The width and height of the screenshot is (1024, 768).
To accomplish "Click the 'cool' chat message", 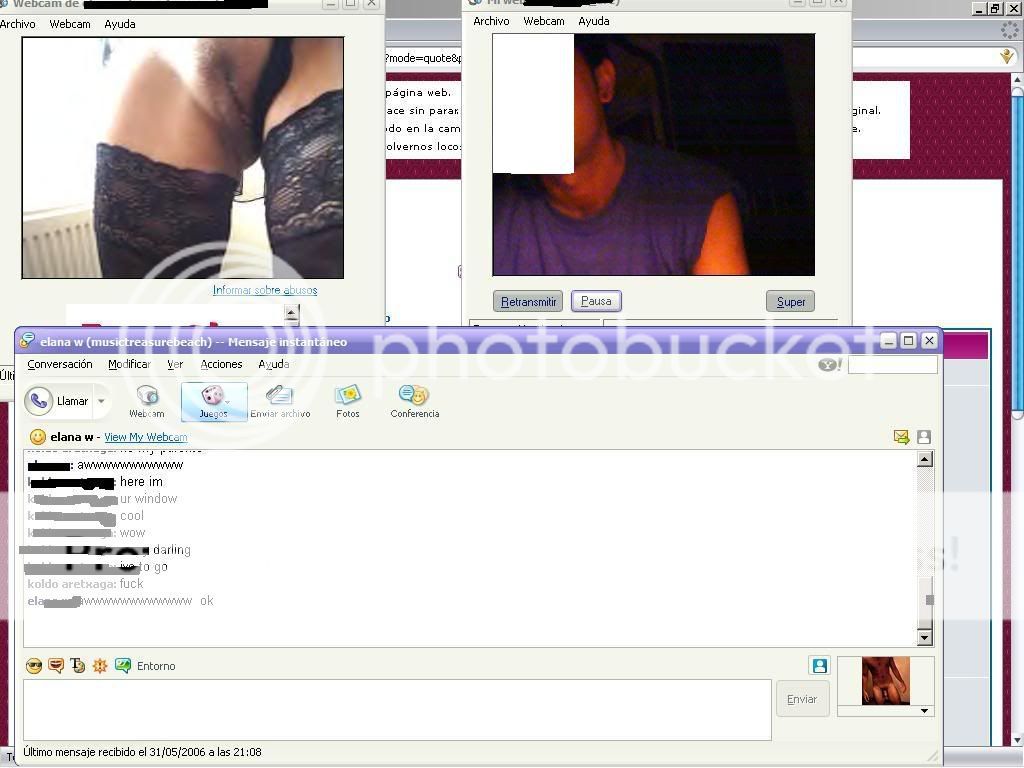I will click(x=132, y=516).
